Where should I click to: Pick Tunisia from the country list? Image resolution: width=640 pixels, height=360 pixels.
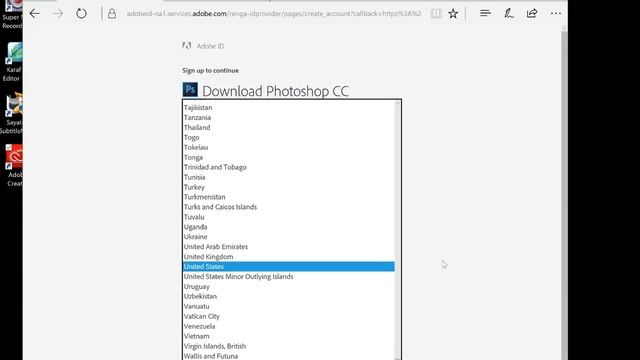click(x=289, y=177)
